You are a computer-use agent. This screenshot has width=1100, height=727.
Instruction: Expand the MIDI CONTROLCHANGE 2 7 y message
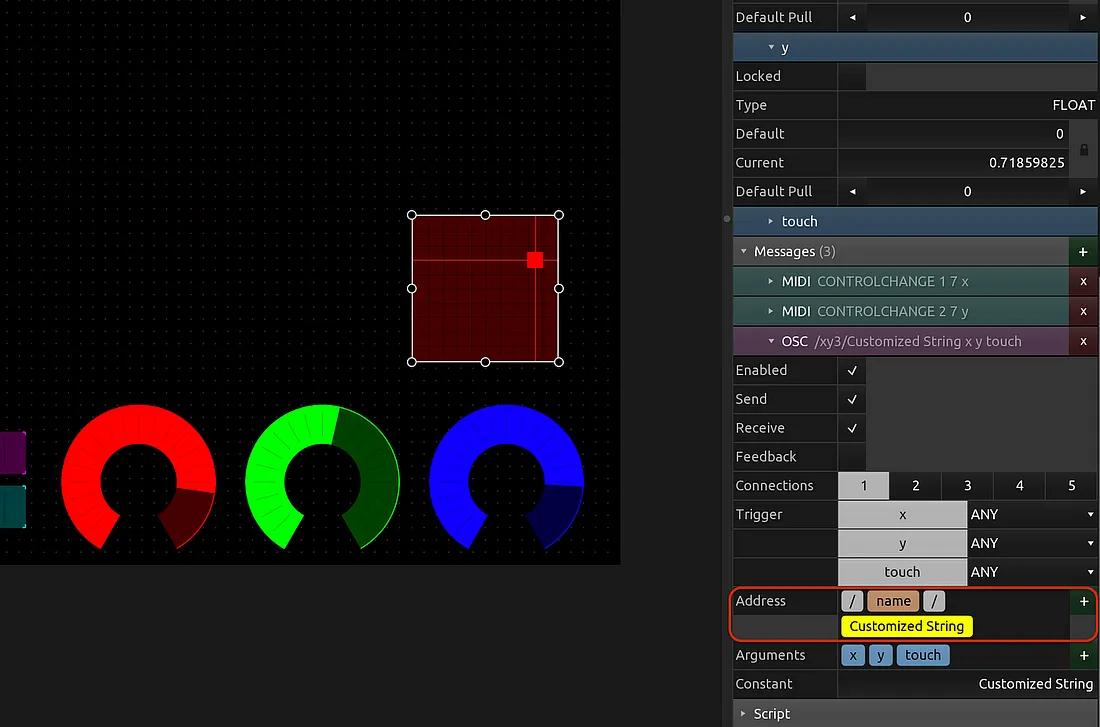tap(771, 312)
